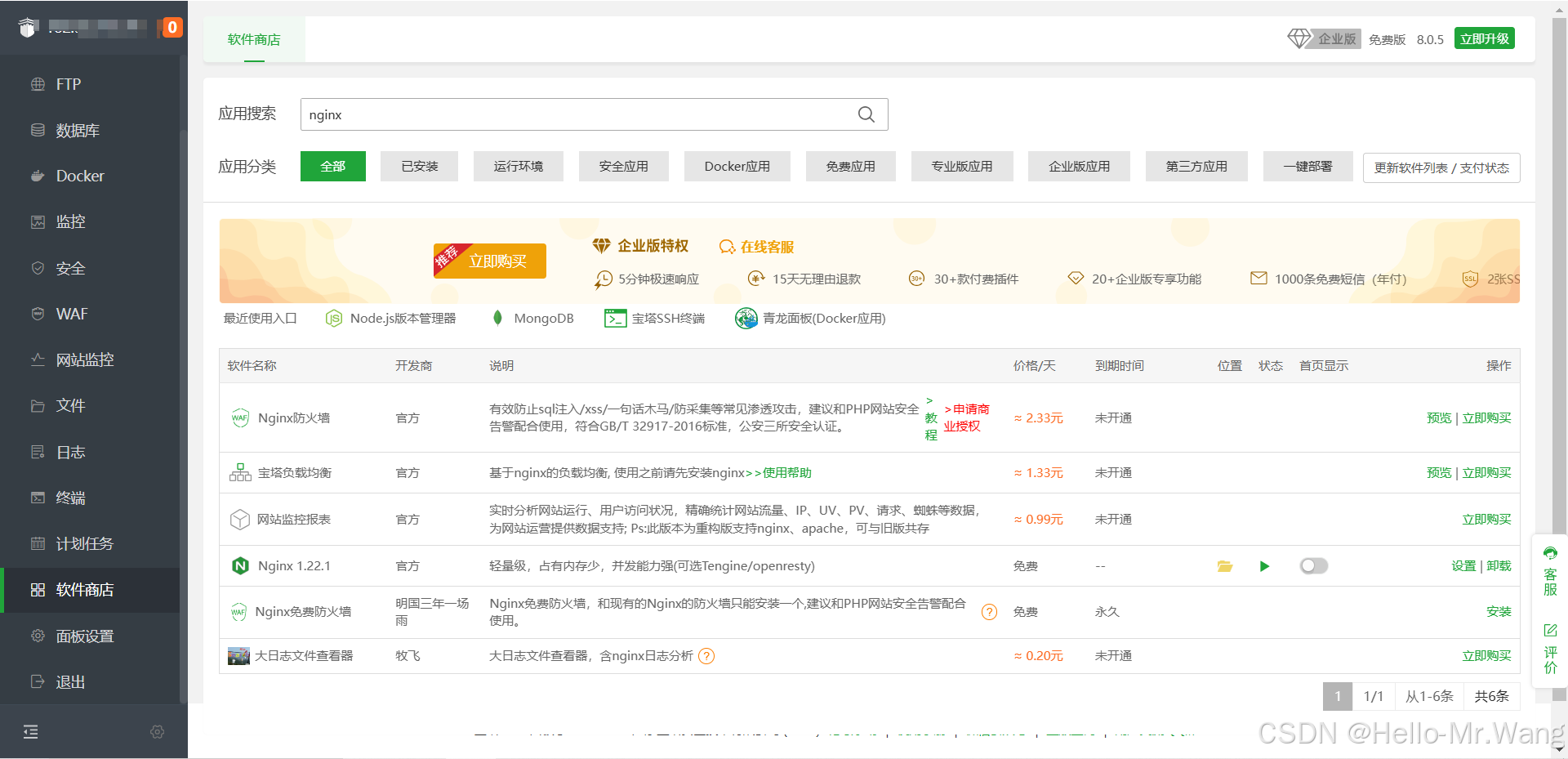Click the orange notification badge 0
This screenshot has width=1568, height=759.
(171, 27)
